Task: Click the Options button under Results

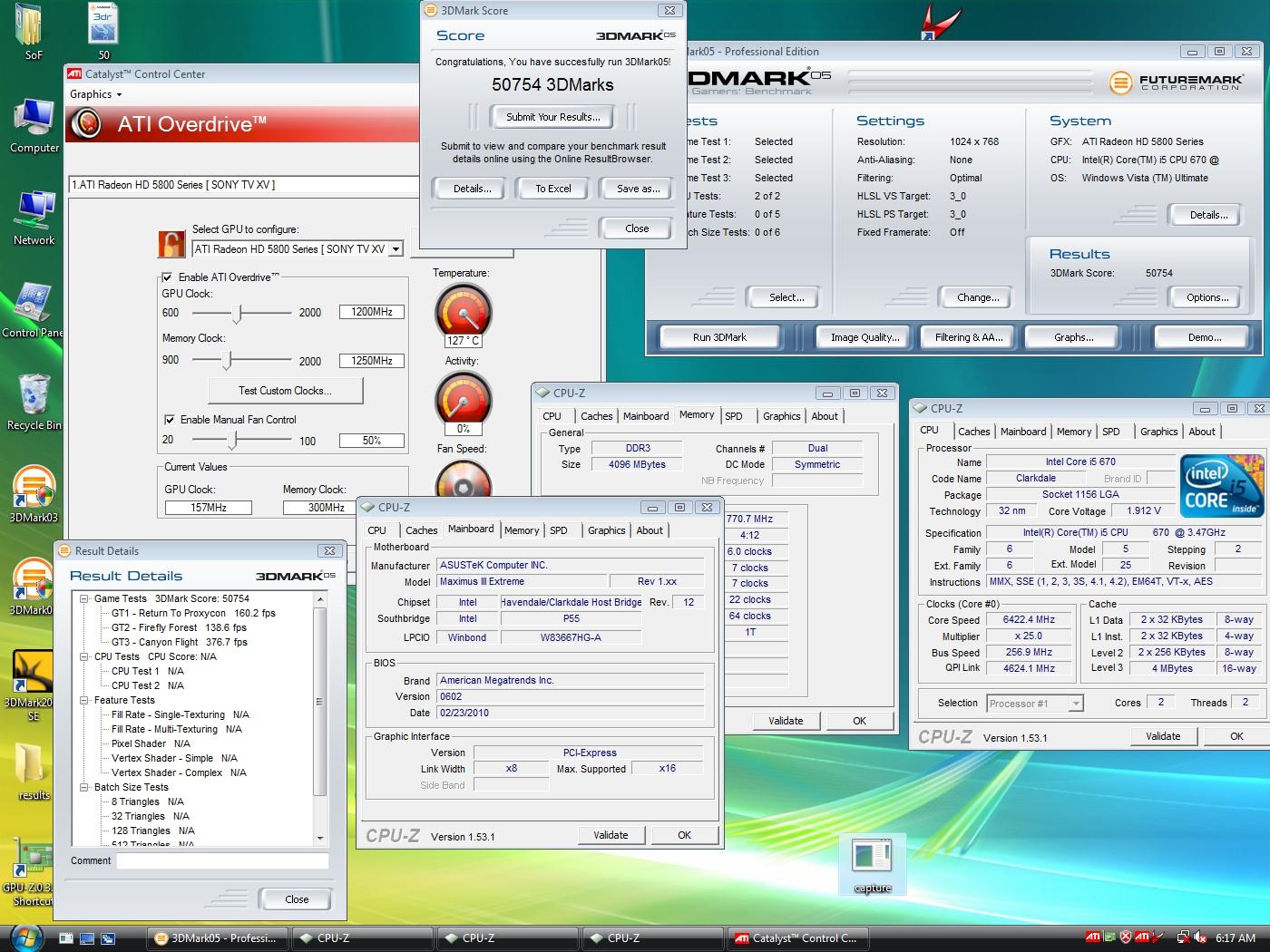Action: [x=1207, y=297]
